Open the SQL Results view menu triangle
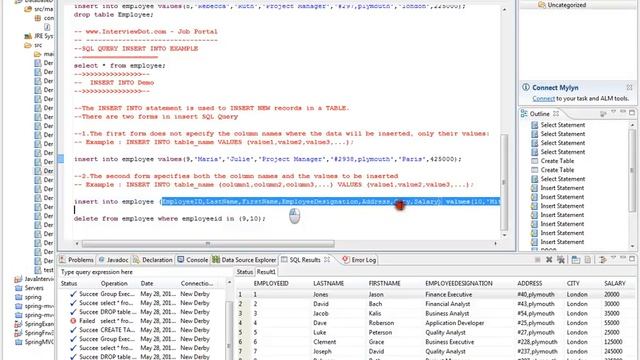 pos(613,258)
